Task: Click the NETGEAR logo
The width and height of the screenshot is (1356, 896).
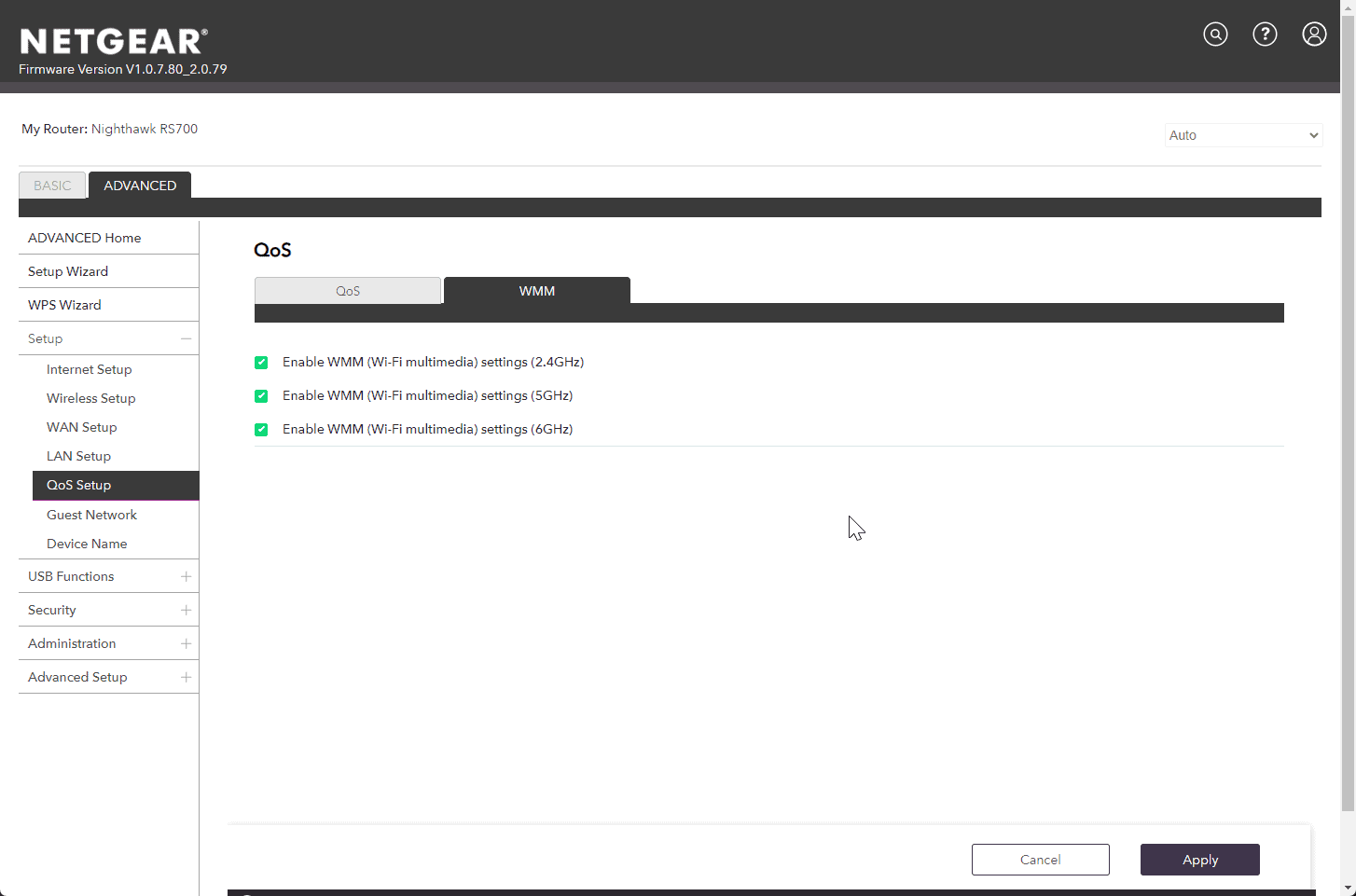Action: click(113, 42)
